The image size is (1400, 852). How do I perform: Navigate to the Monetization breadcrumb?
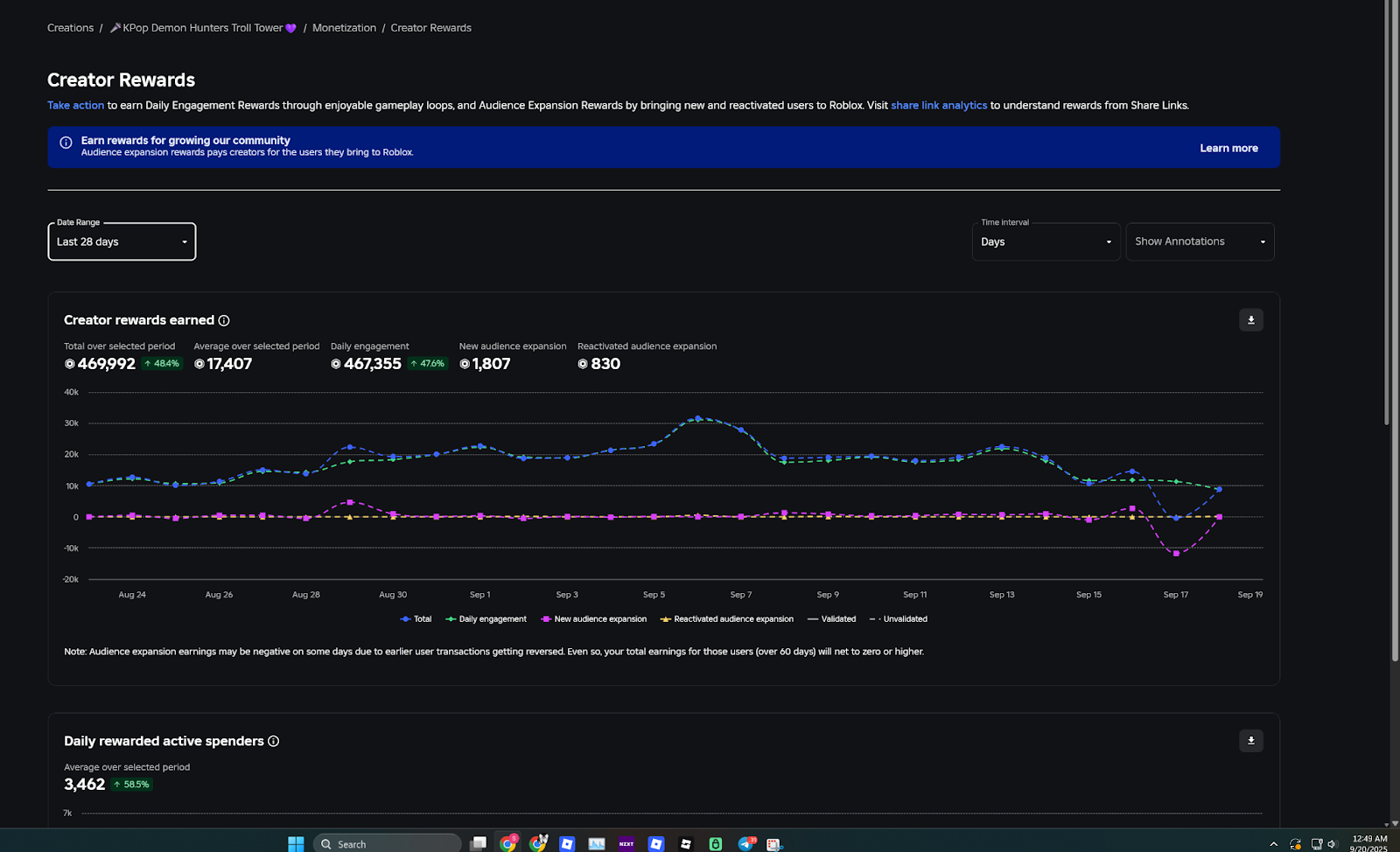pyautogui.click(x=344, y=27)
